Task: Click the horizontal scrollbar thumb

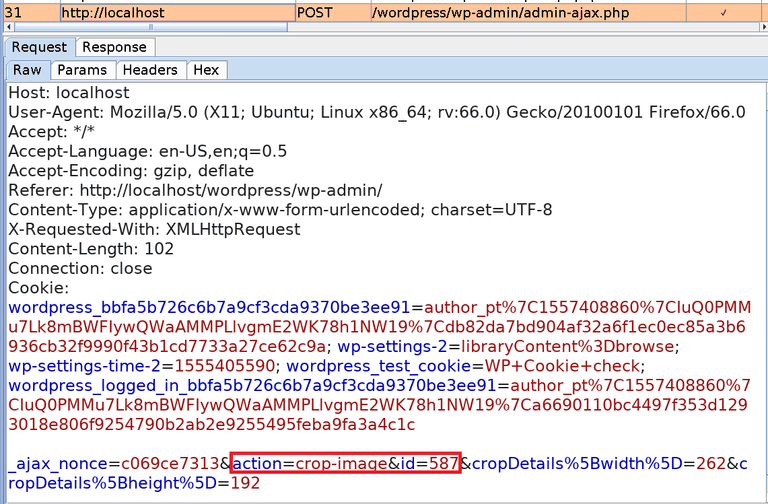Action: (x=150, y=27)
